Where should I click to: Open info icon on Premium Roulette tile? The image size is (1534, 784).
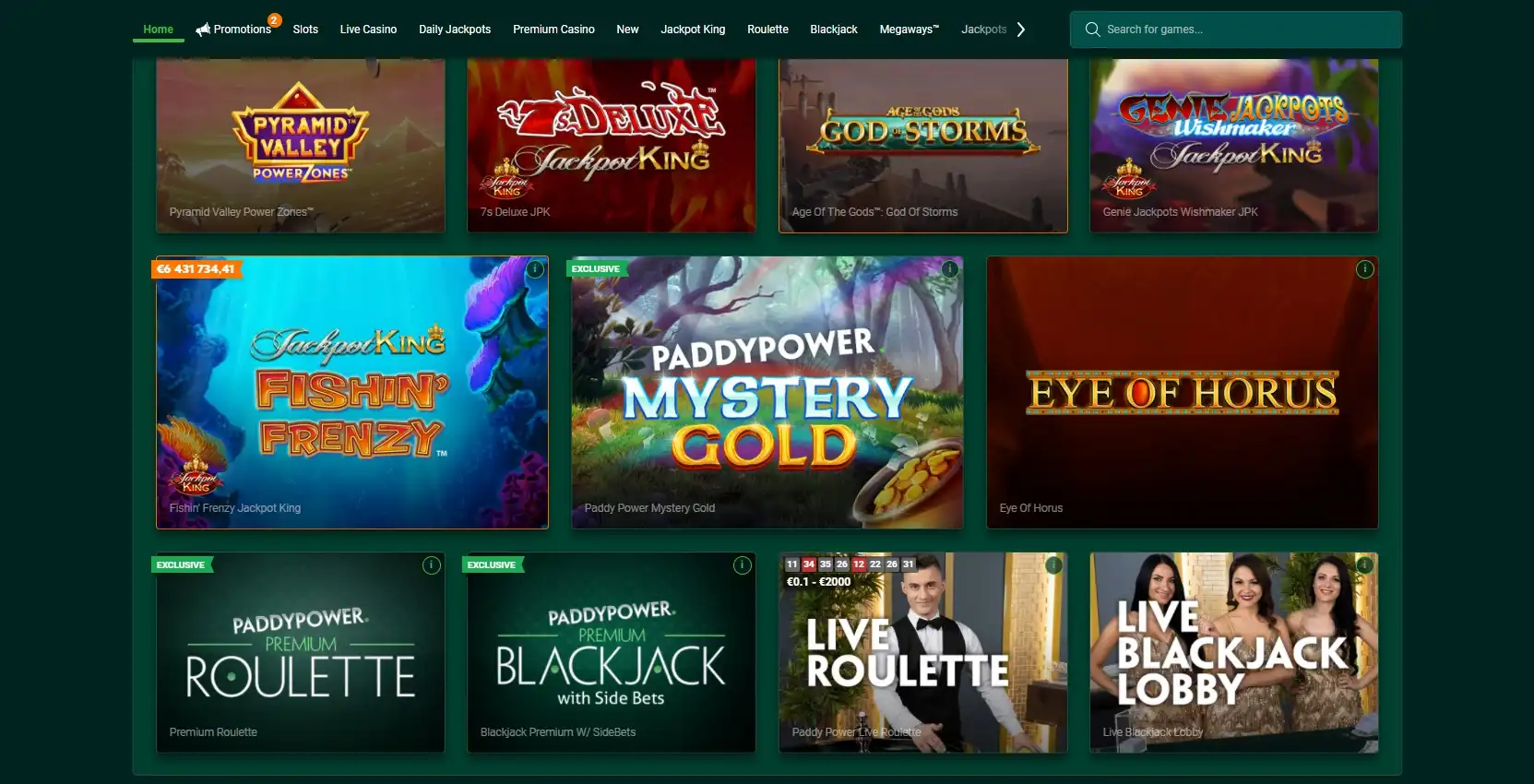432,565
